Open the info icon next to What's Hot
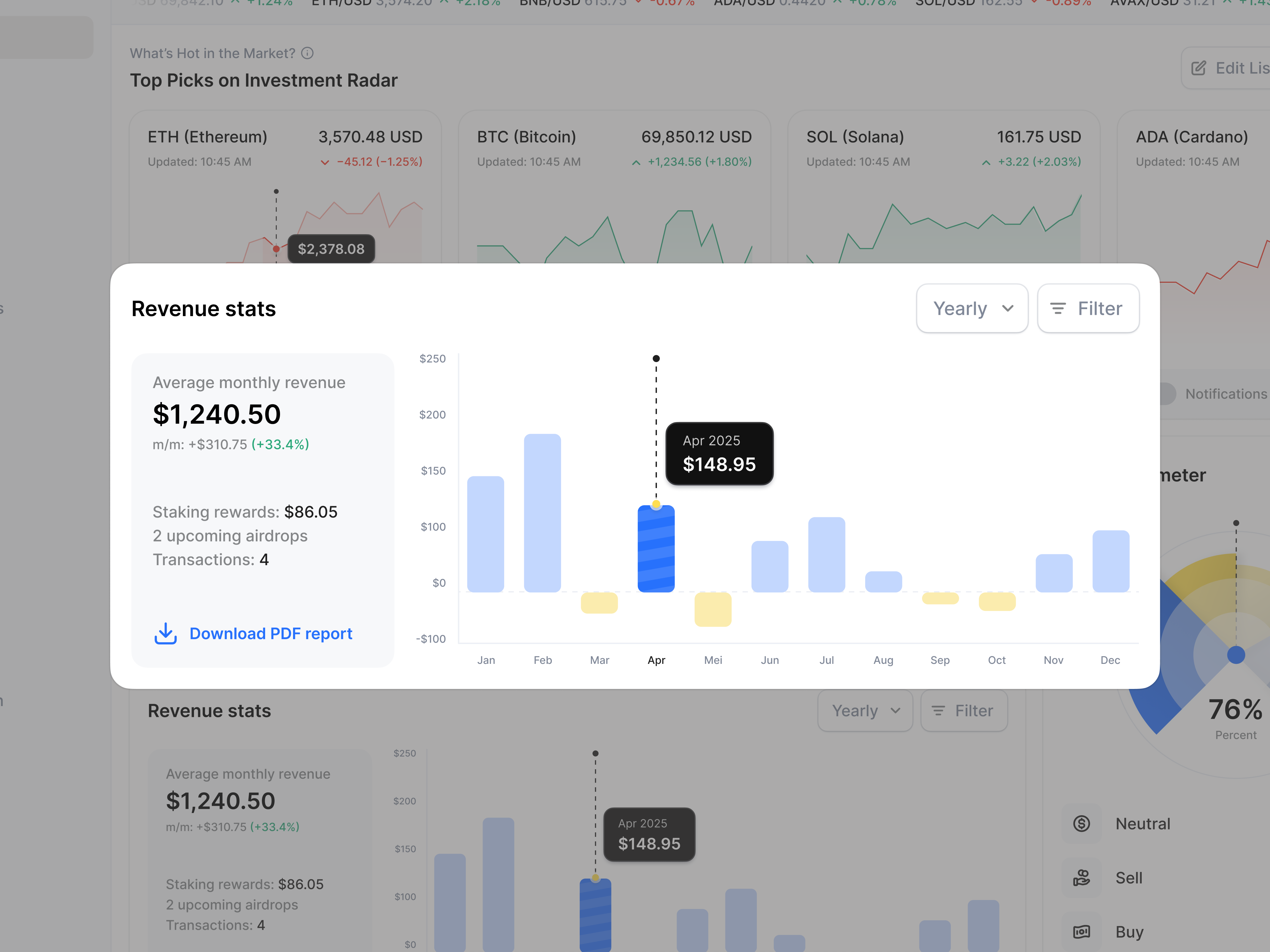 click(x=308, y=53)
